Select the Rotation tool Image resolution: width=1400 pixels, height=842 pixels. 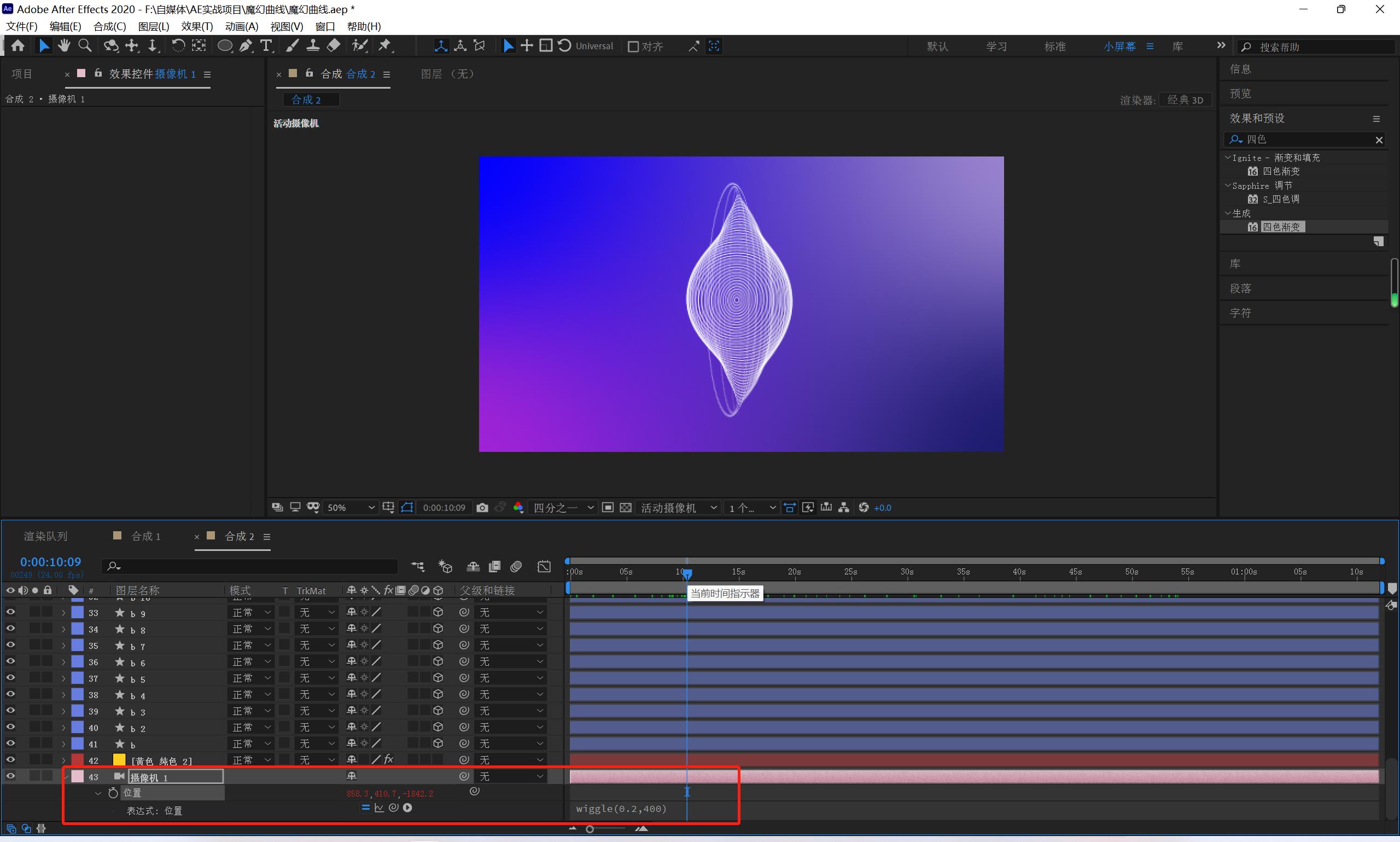coord(178,46)
